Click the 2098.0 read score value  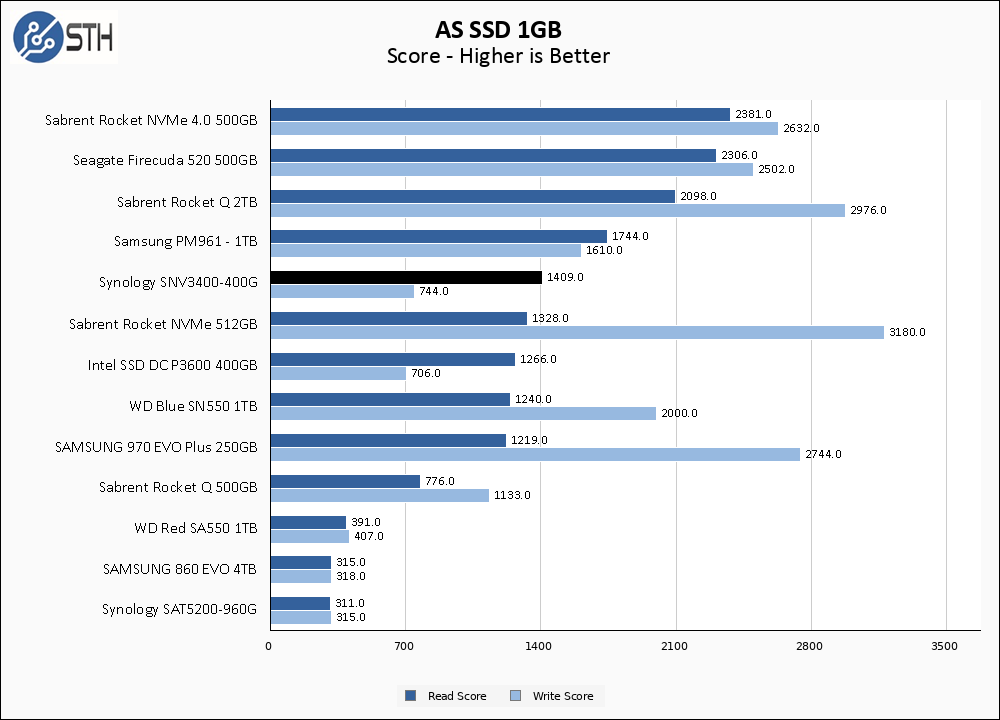click(x=698, y=196)
